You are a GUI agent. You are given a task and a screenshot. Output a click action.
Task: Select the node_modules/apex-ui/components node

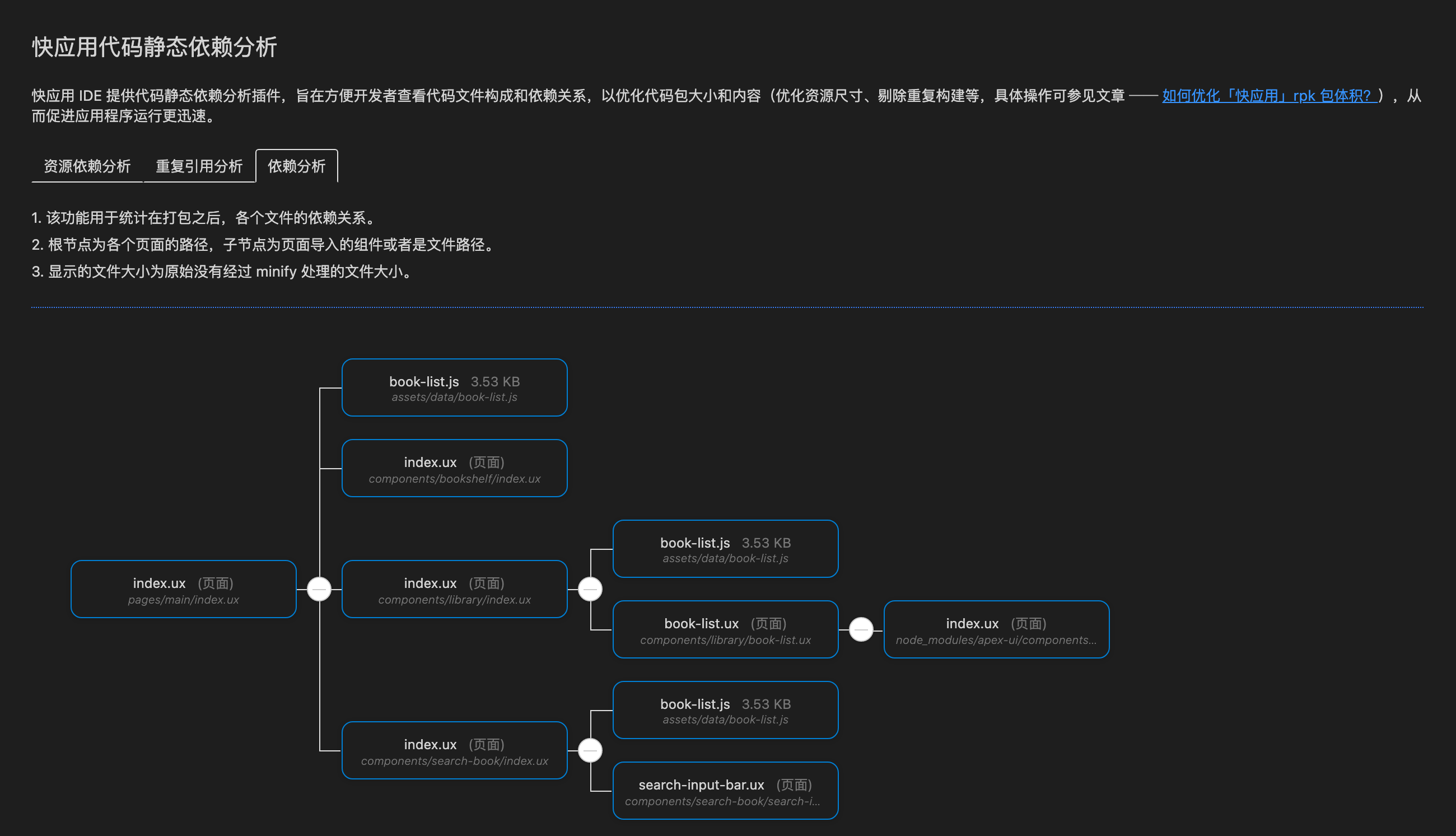click(997, 629)
